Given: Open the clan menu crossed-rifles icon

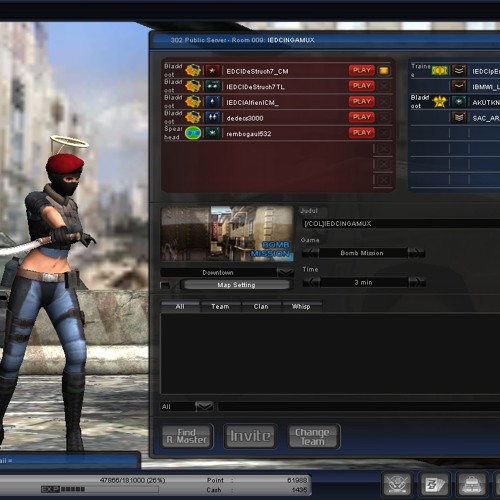Looking at the screenshot, I should (x=397, y=484).
